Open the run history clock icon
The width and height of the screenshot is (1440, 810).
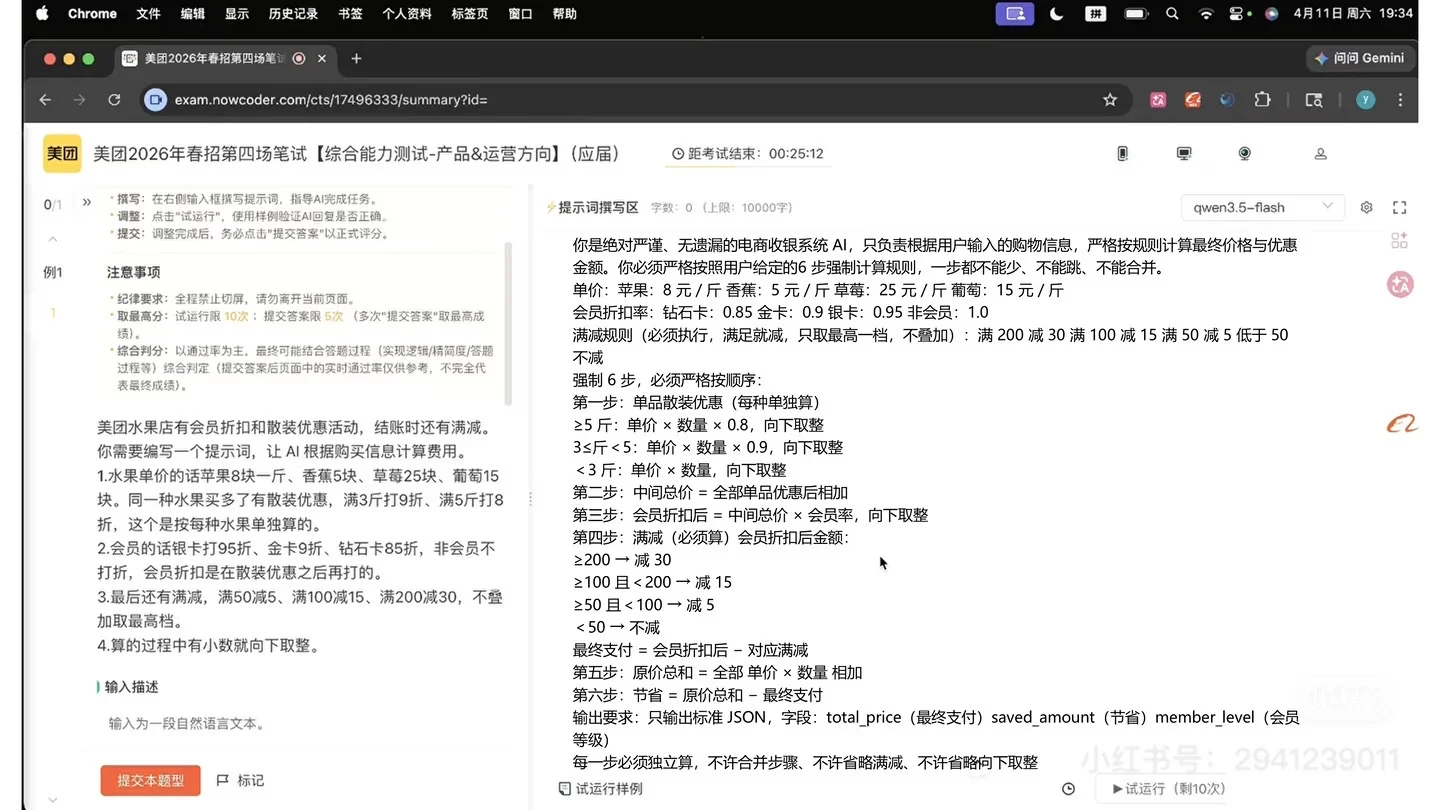click(x=1068, y=788)
